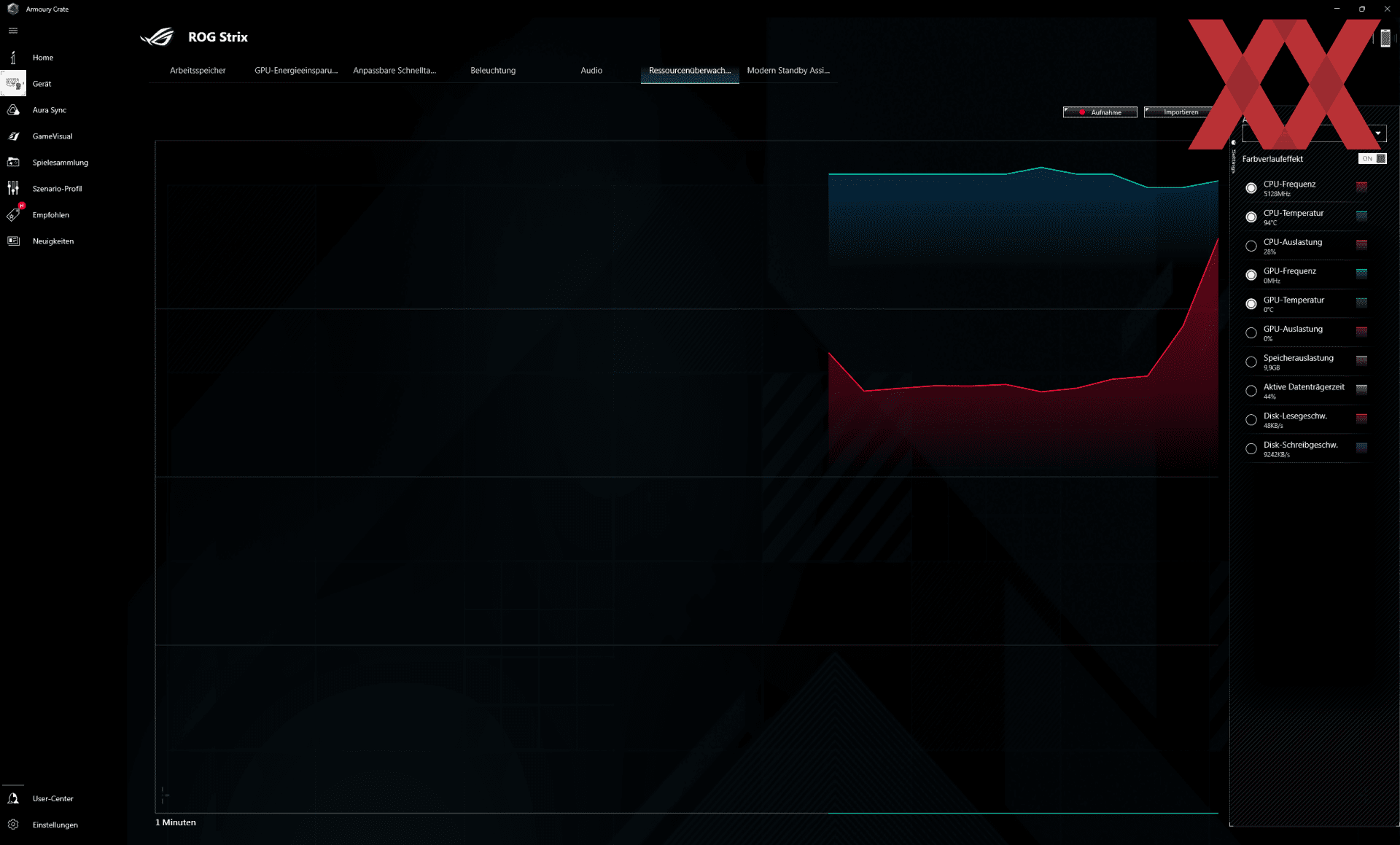Disable the CPU-Frequenz radio button
1400x845 pixels.
click(x=1251, y=188)
